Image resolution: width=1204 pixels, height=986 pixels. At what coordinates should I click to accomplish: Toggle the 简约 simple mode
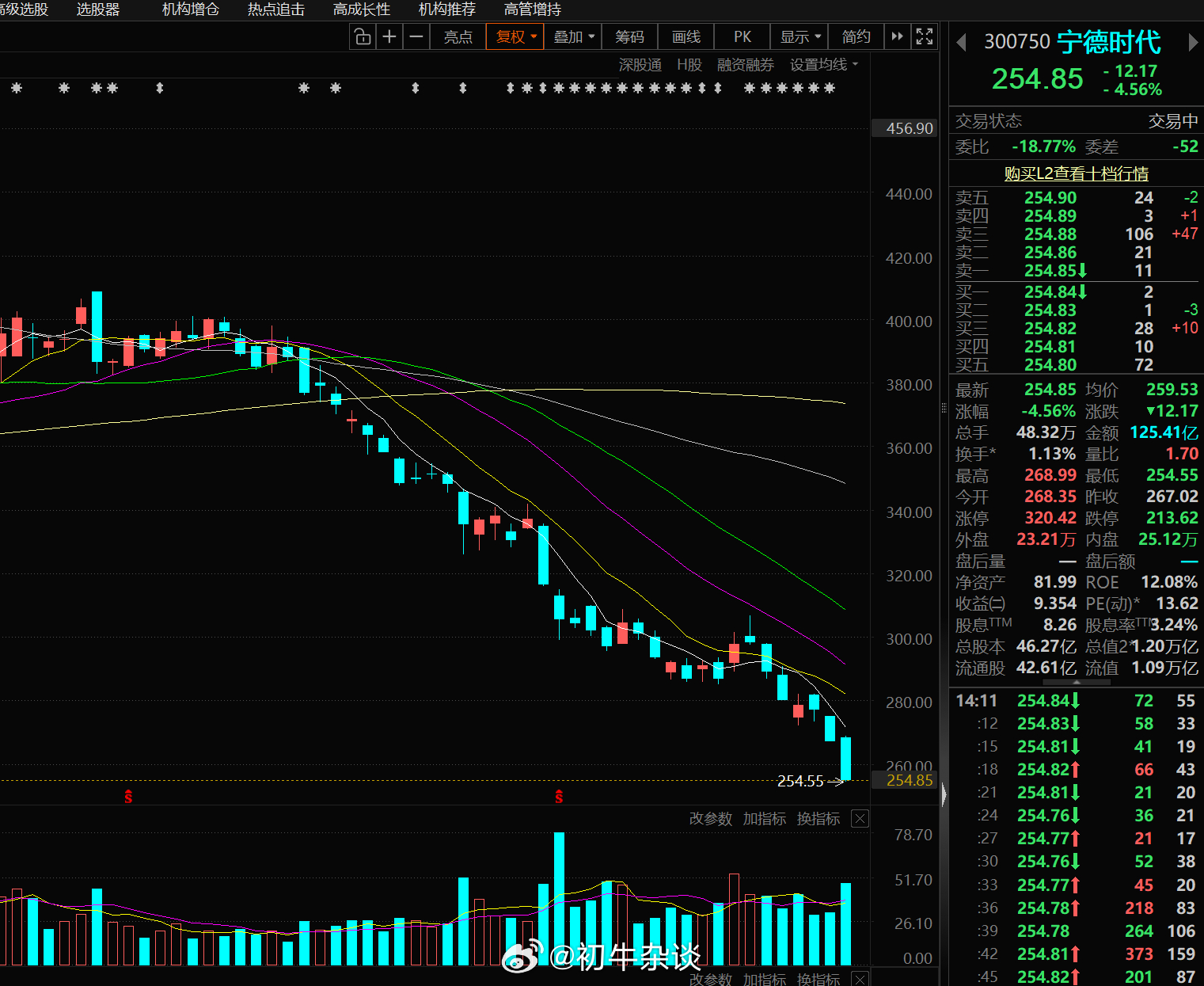click(x=856, y=36)
